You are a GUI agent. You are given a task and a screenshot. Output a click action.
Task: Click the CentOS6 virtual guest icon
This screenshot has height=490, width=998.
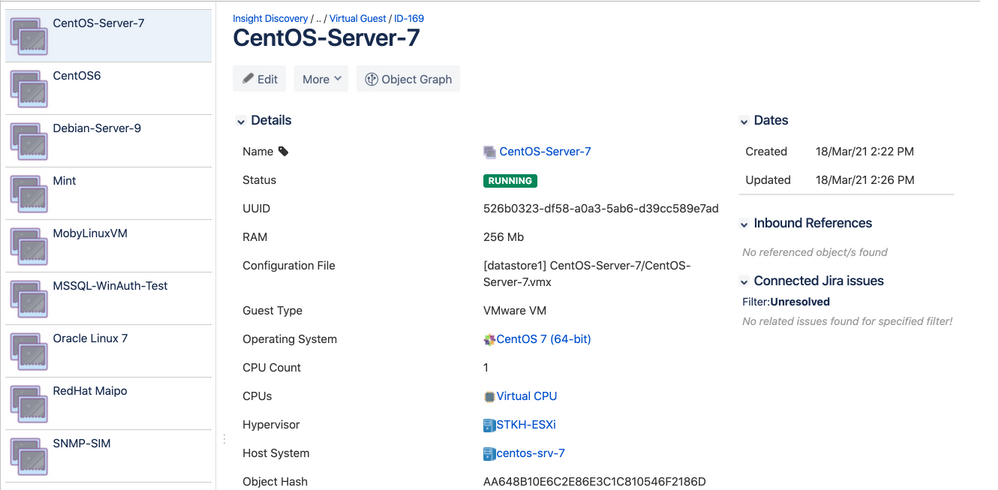pyautogui.click(x=29, y=88)
